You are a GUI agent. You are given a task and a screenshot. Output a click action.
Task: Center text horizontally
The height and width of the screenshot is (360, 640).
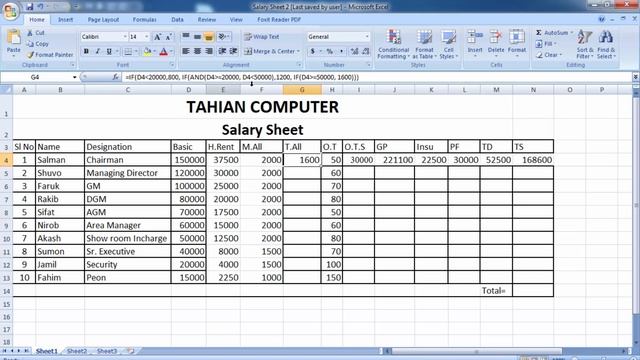[197, 51]
